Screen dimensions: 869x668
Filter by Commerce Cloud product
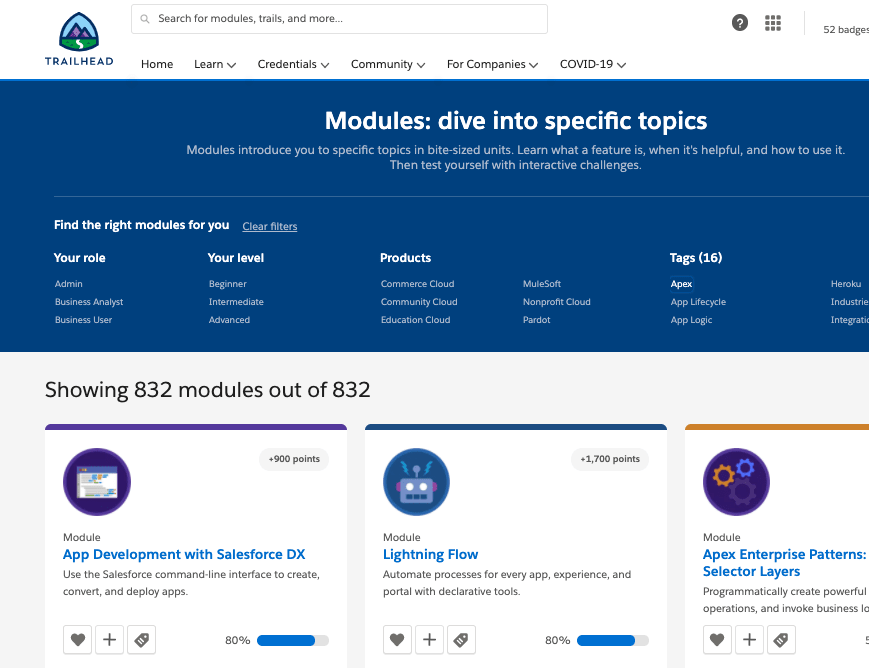click(417, 284)
